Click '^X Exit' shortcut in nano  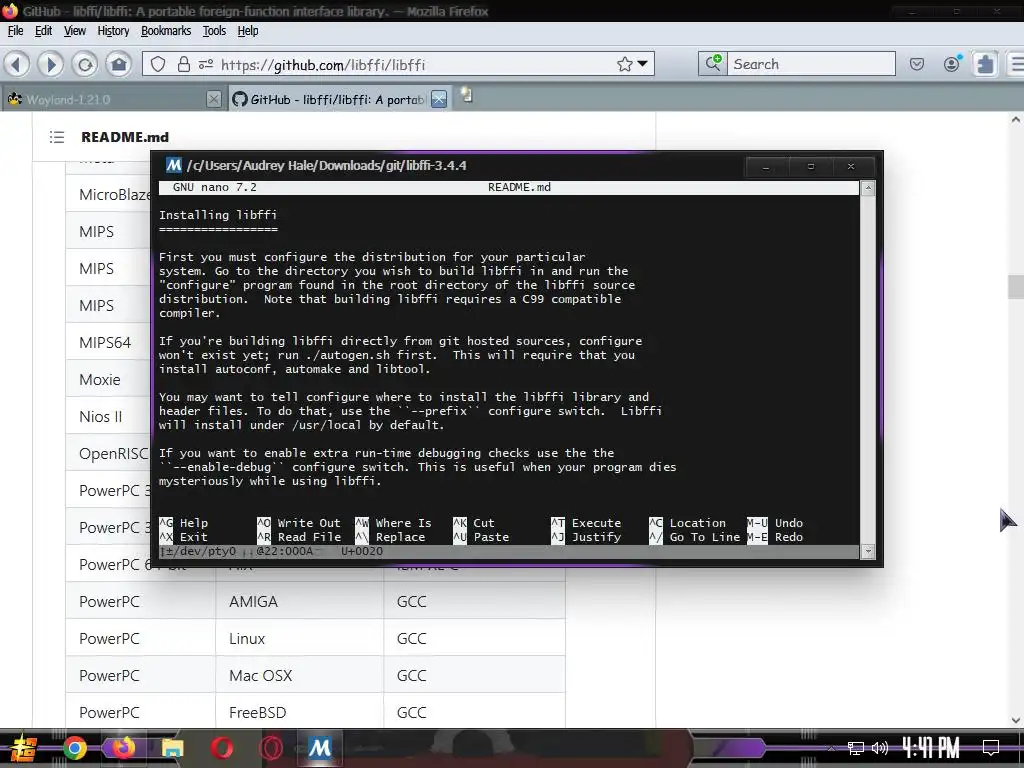184,537
